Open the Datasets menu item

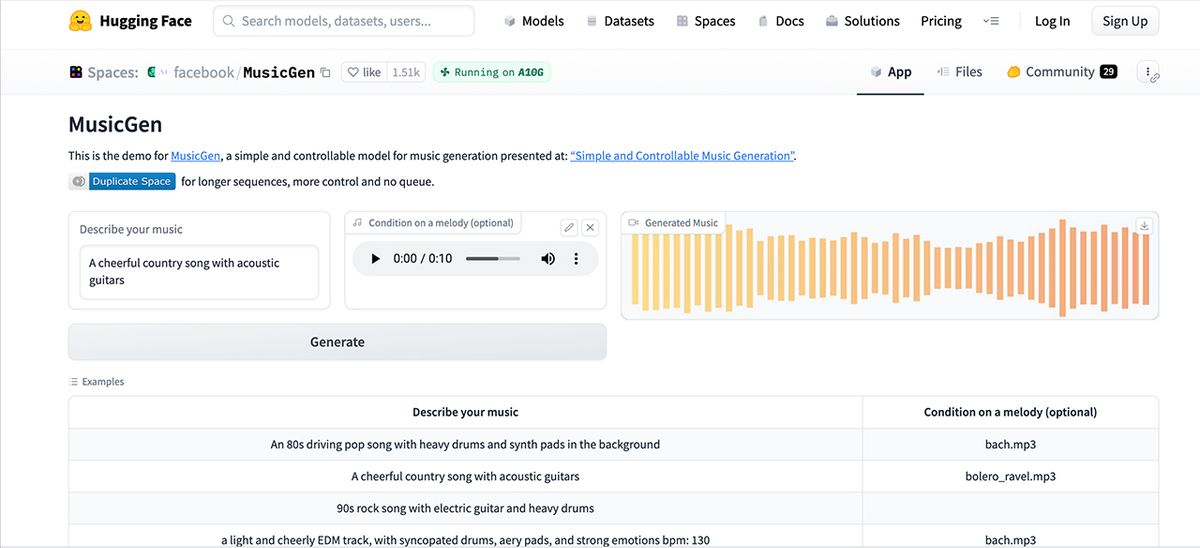click(x=619, y=21)
